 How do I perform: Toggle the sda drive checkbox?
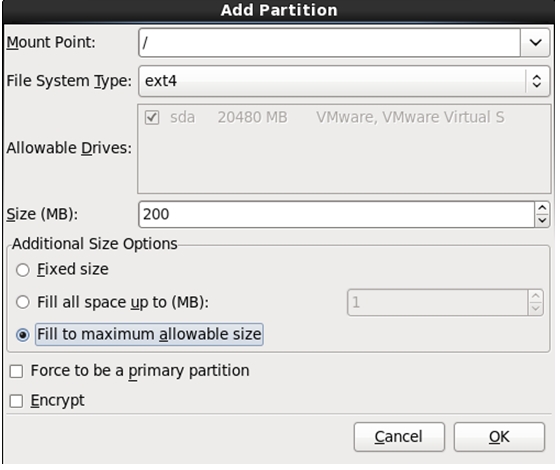click(152, 118)
